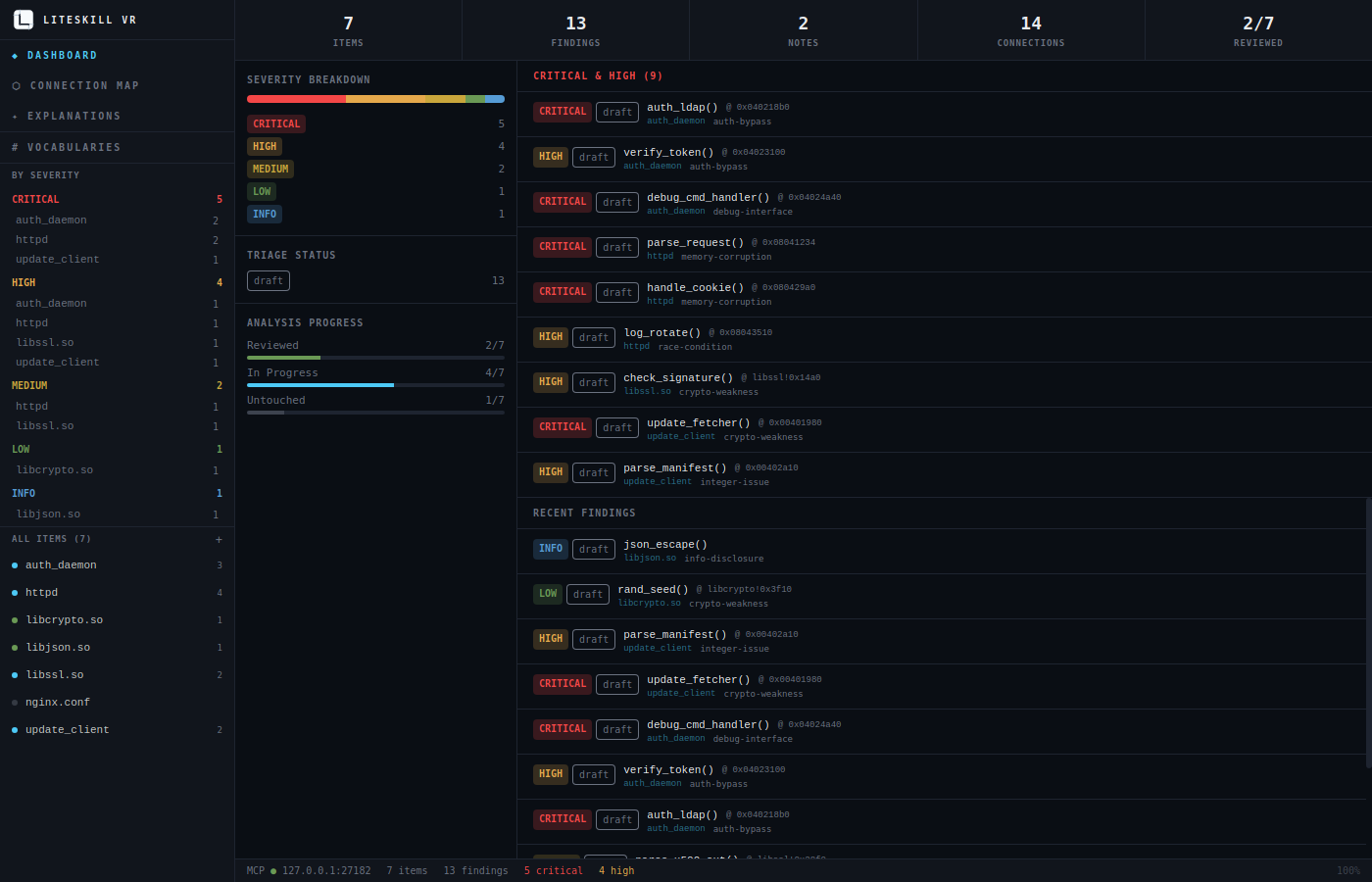Open rand_seed() in Recent Findings
The image size is (1372, 882).
(942, 597)
